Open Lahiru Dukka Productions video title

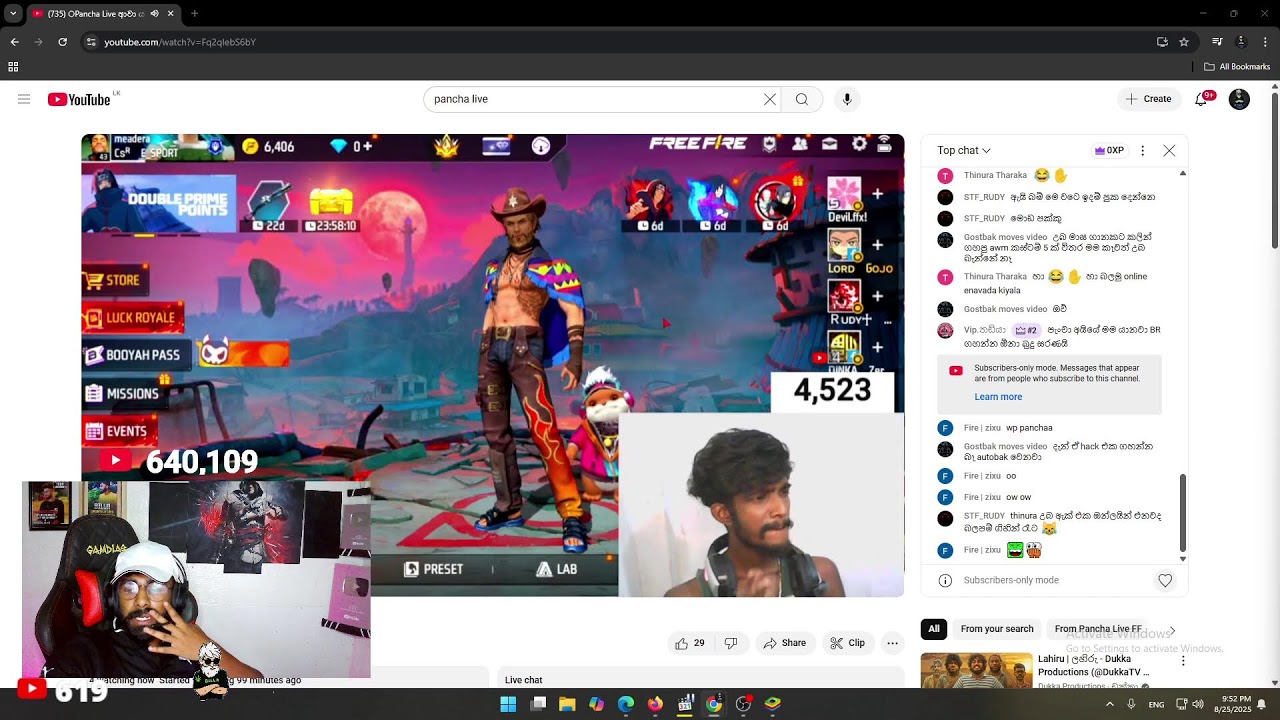point(1094,665)
